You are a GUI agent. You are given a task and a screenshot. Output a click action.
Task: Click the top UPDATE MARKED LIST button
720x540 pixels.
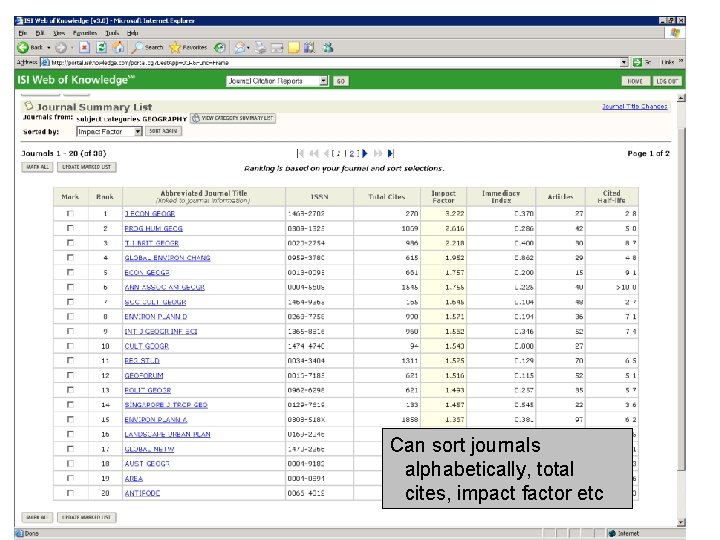[87, 167]
